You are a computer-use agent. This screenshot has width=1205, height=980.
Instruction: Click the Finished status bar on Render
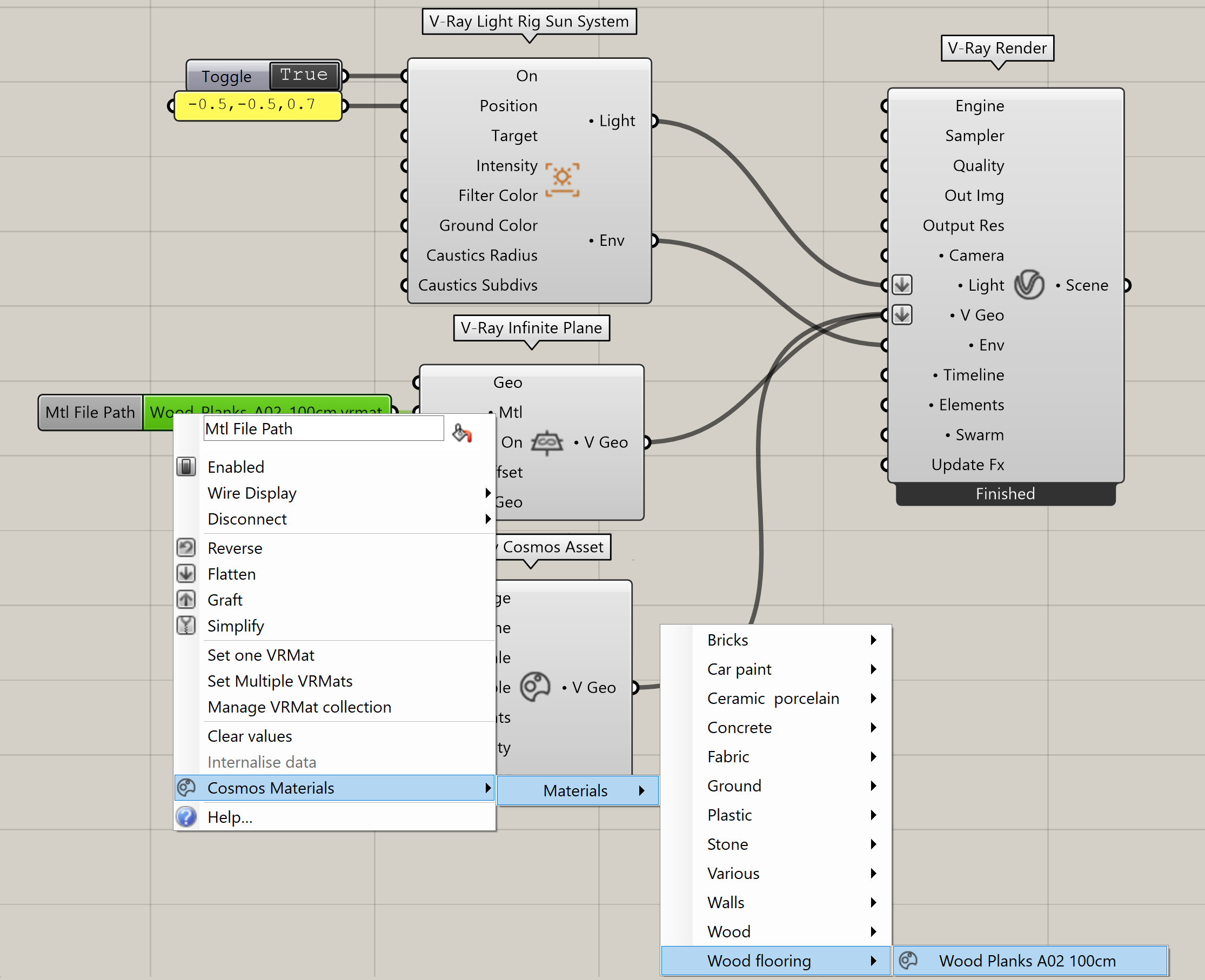(x=1005, y=493)
